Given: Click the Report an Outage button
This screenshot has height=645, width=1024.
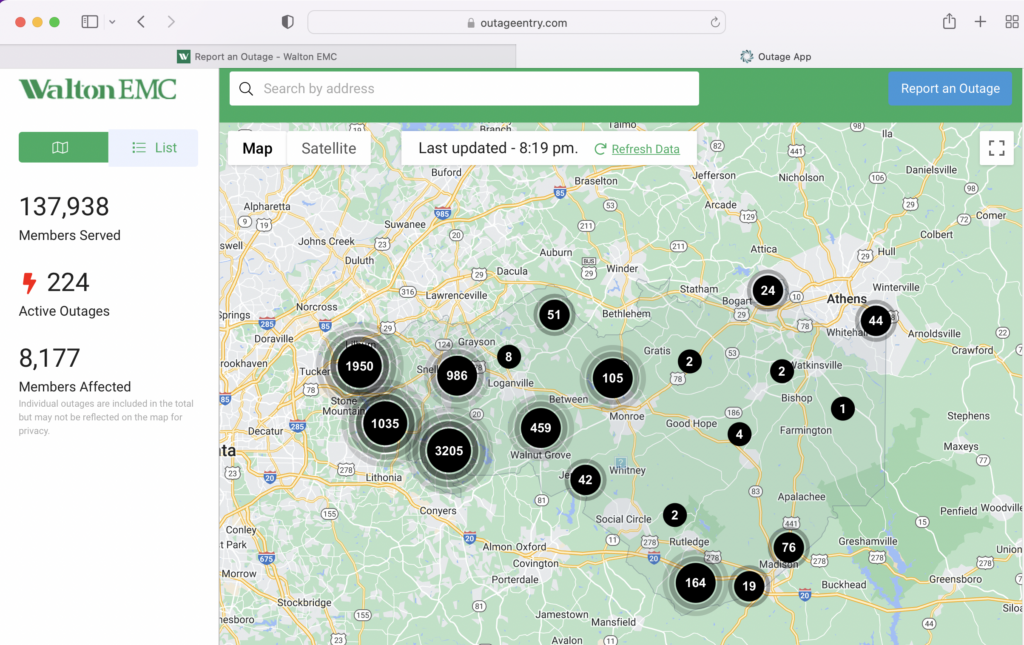Looking at the screenshot, I should point(950,88).
